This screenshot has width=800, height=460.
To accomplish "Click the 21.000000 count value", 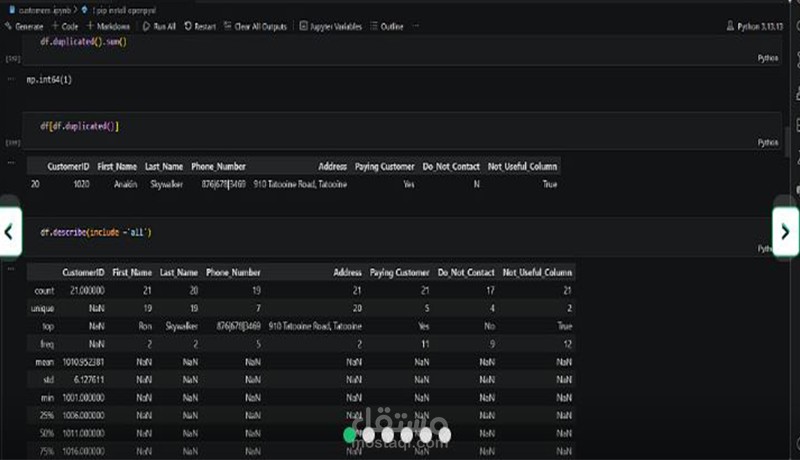I will click(x=87, y=291).
